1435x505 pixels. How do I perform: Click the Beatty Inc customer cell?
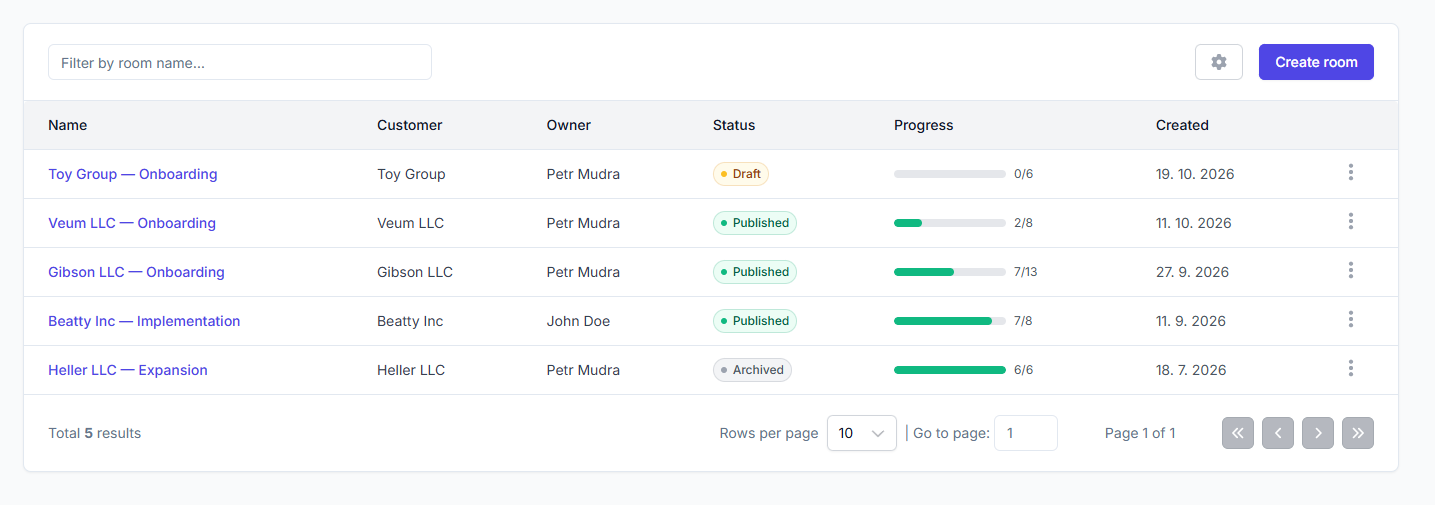[x=410, y=321]
